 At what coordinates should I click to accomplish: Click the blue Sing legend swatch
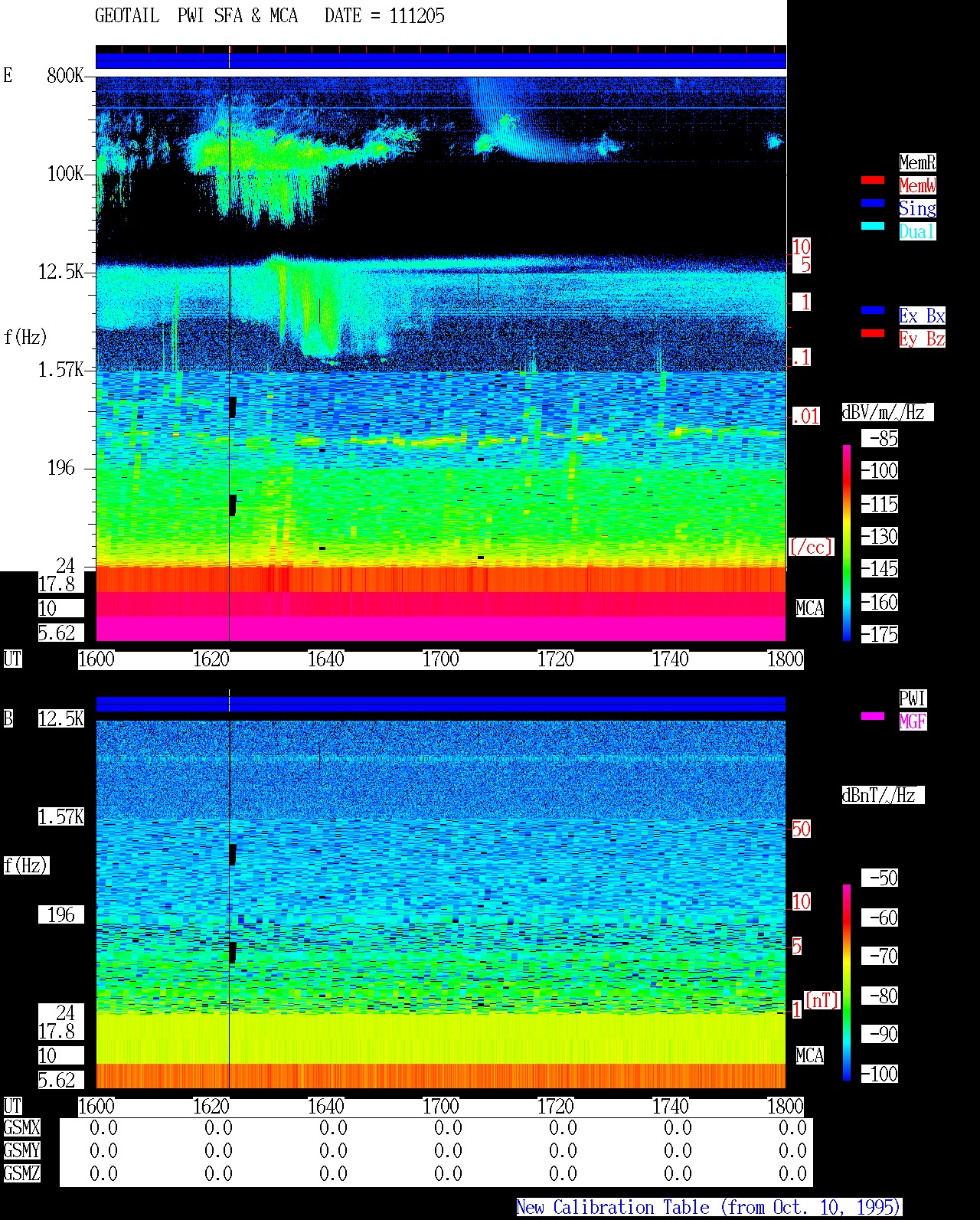[x=873, y=203]
